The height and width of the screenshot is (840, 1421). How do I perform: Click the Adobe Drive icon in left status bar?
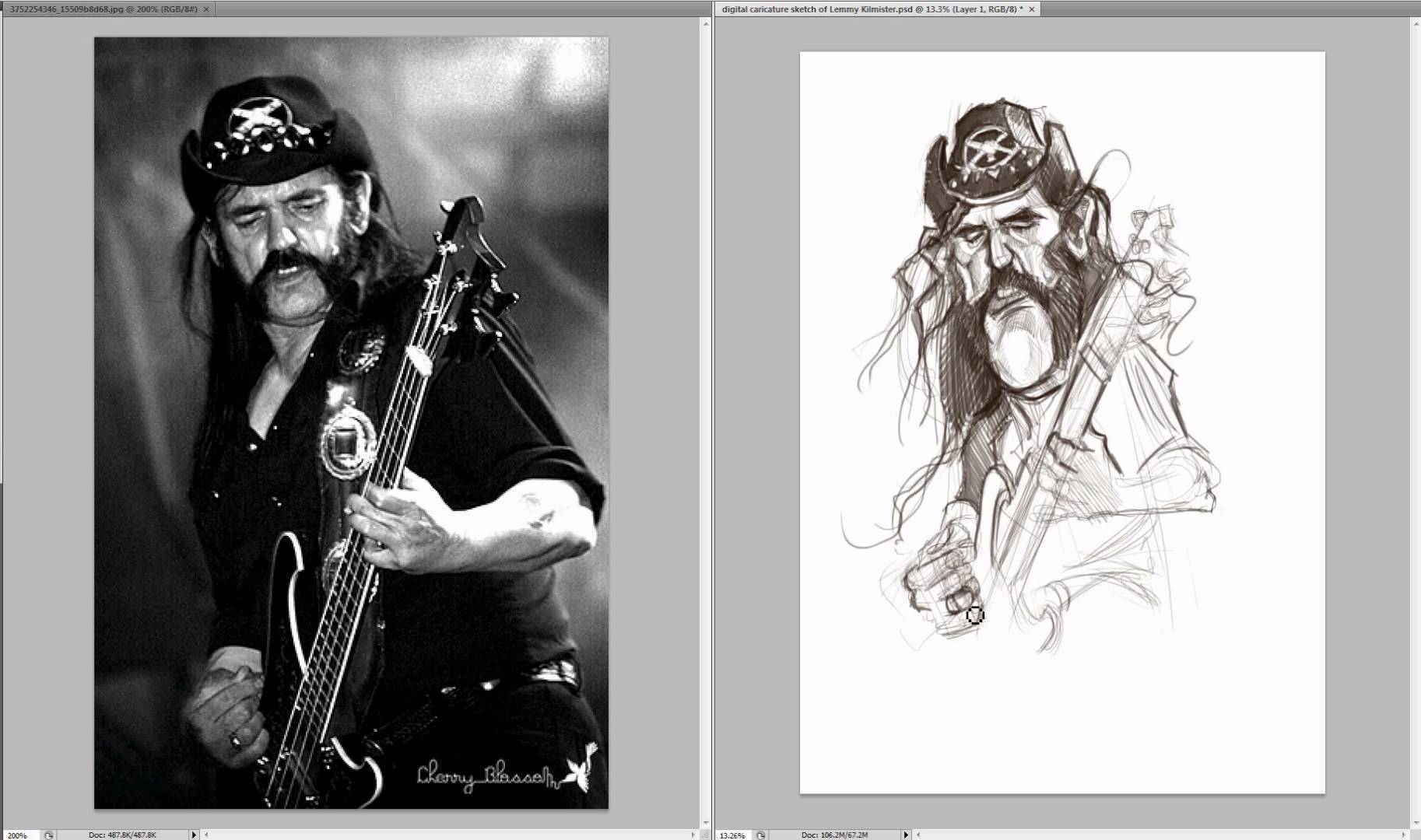point(48,834)
